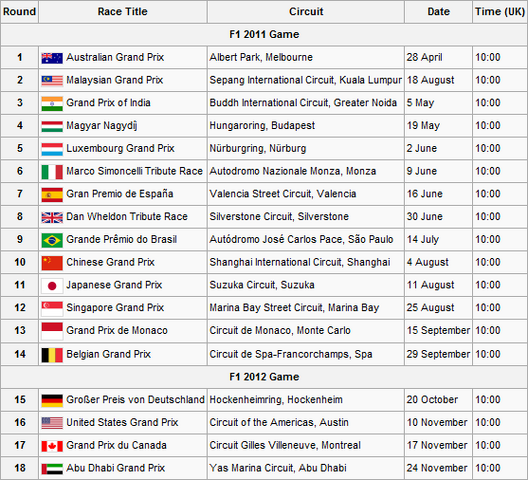
Task: Click Grande Prêmio do Brasil title
Action: [122, 239]
